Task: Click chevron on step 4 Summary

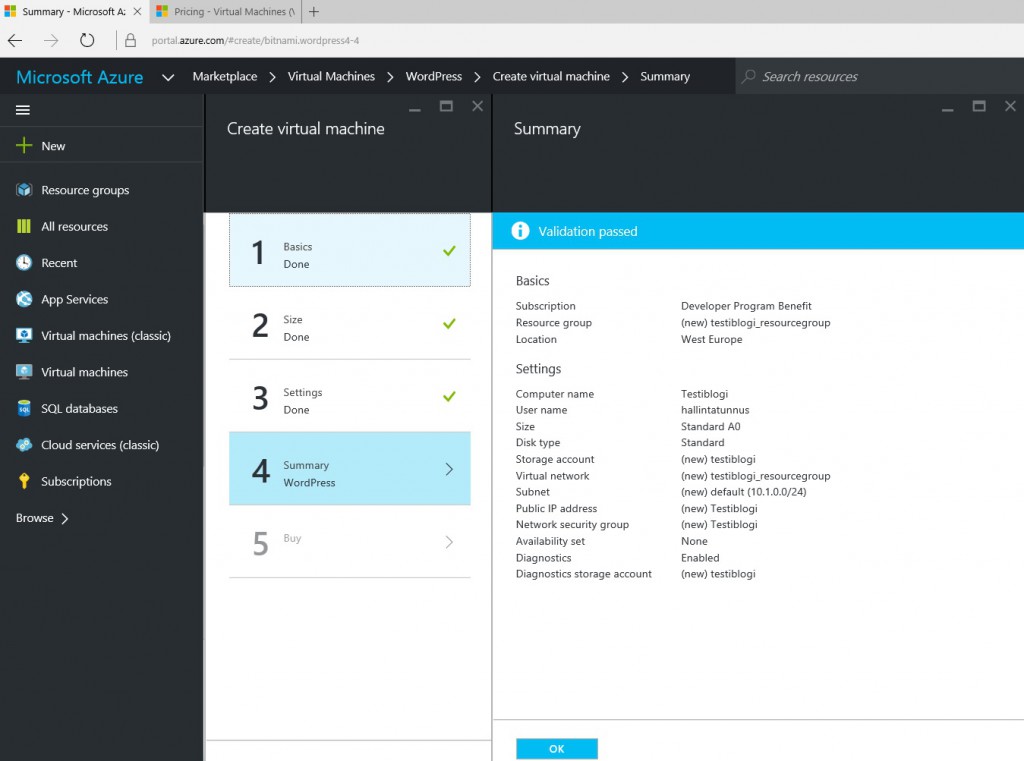Action: pyautogui.click(x=449, y=469)
